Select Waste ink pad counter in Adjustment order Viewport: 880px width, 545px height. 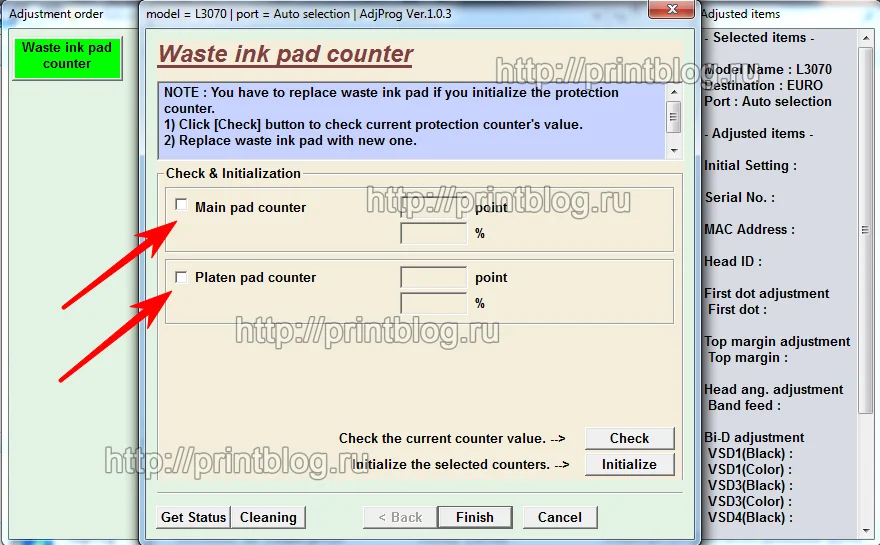[x=67, y=58]
